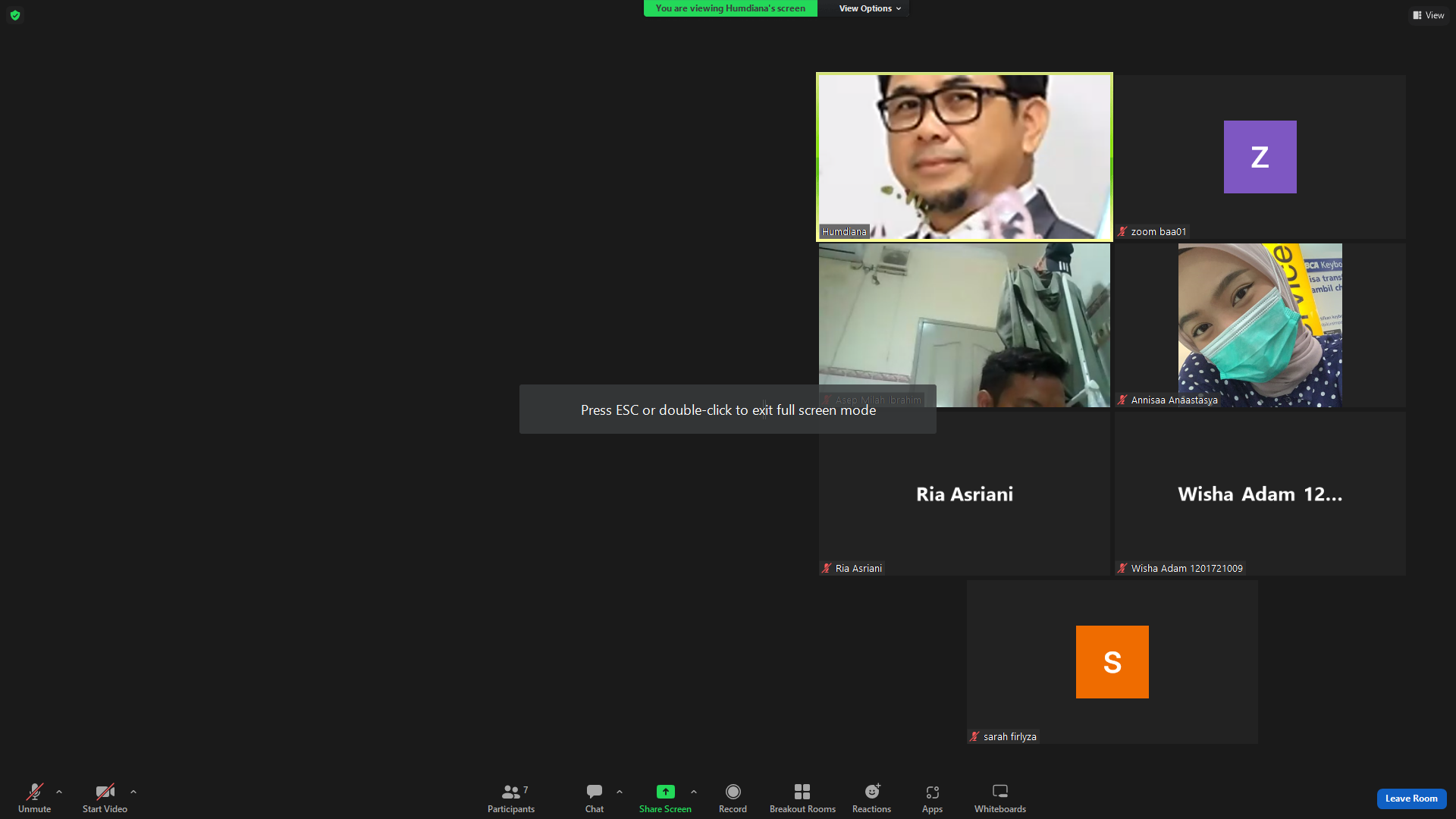Screen dimensions: 1456x819
Task: Start recording with the Record icon
Action: (x=733, y=792)
